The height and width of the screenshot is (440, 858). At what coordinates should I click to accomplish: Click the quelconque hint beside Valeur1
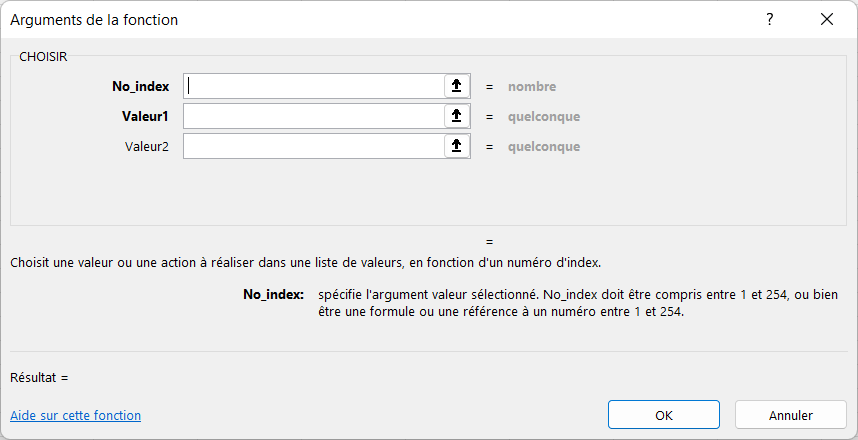(x=544, y=117)
